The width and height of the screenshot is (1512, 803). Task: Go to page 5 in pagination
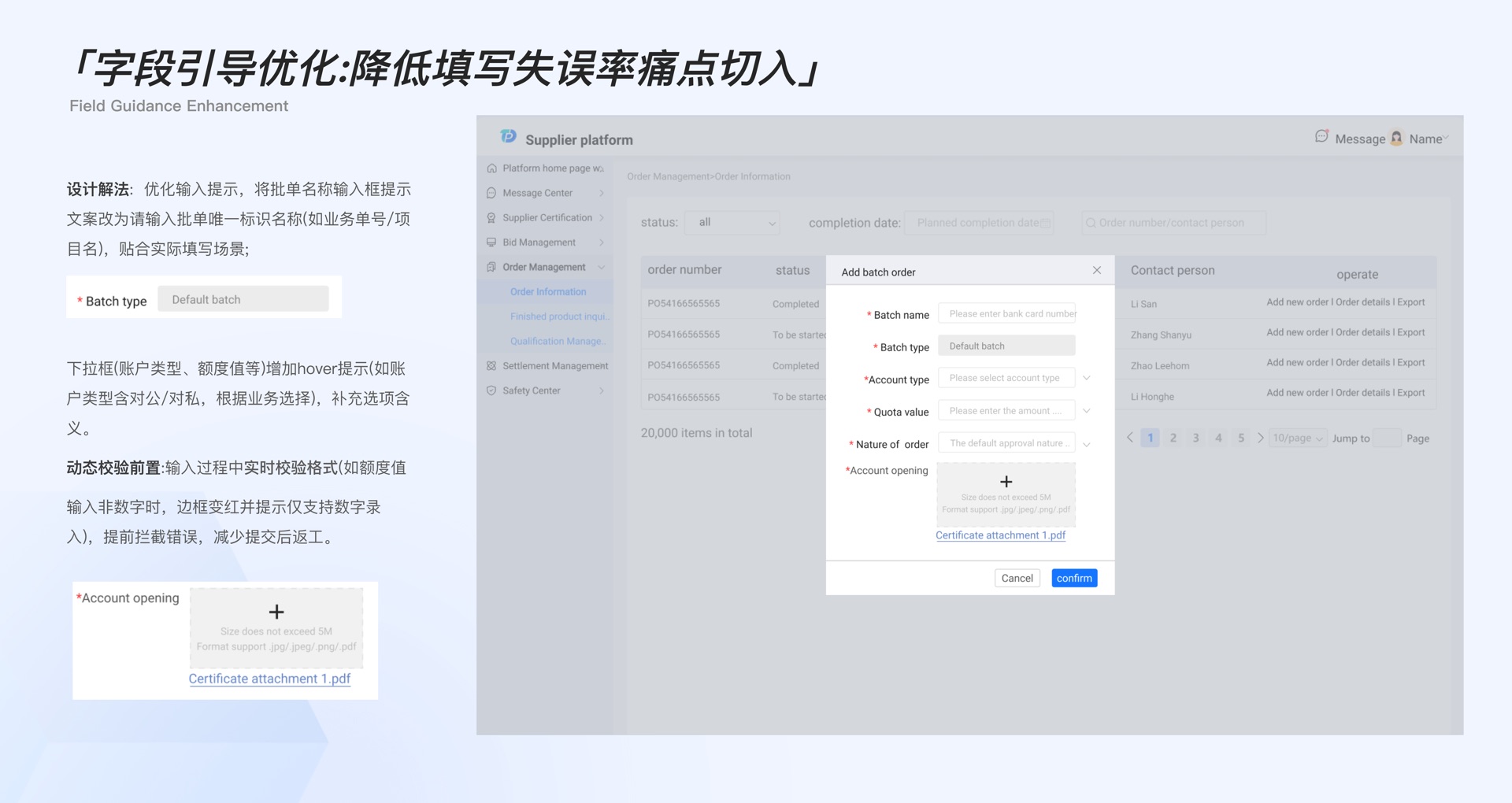click(x=1241, y=438)
